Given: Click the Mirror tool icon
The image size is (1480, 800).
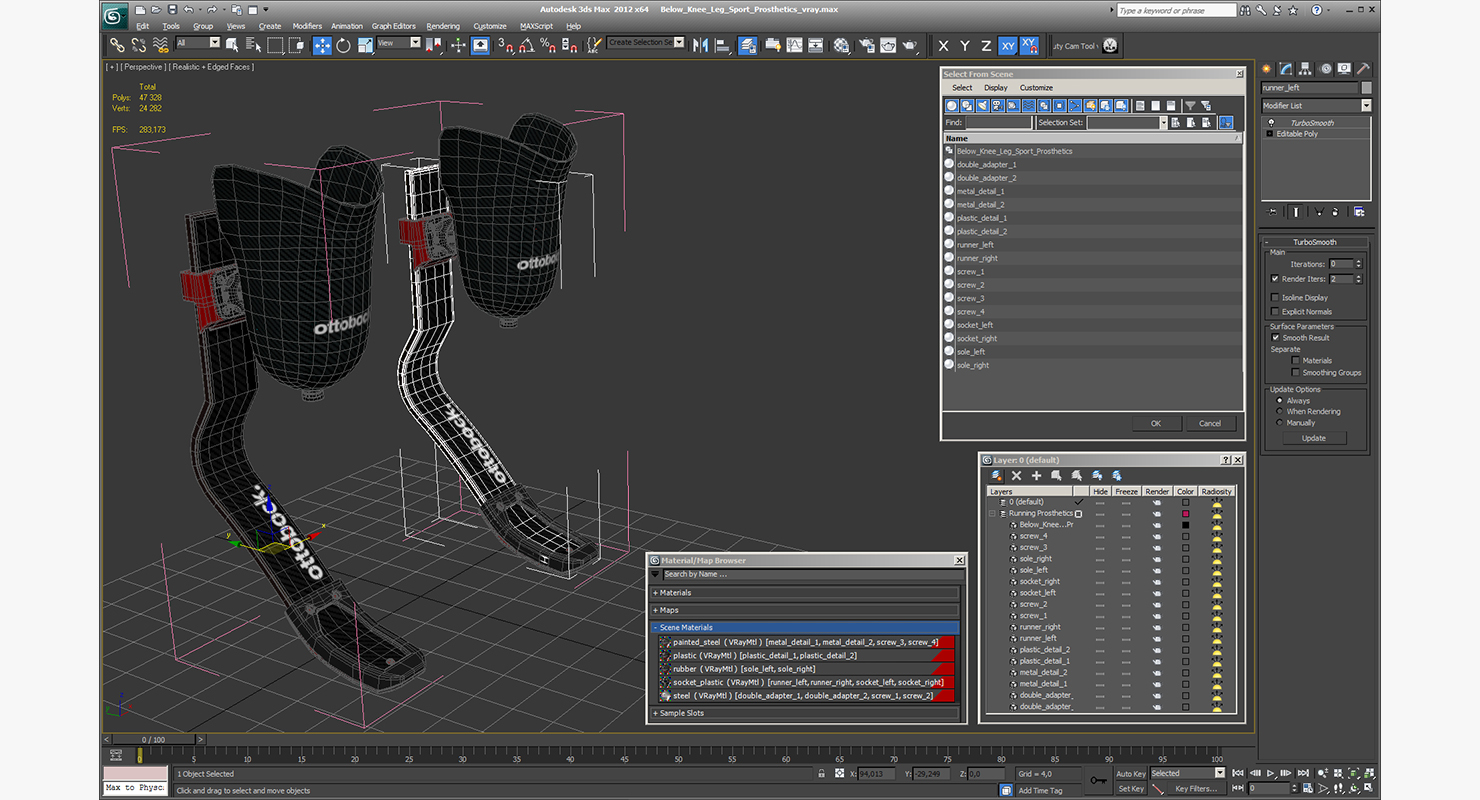Looking at the screenshot, I should click(x=701, y=45).
